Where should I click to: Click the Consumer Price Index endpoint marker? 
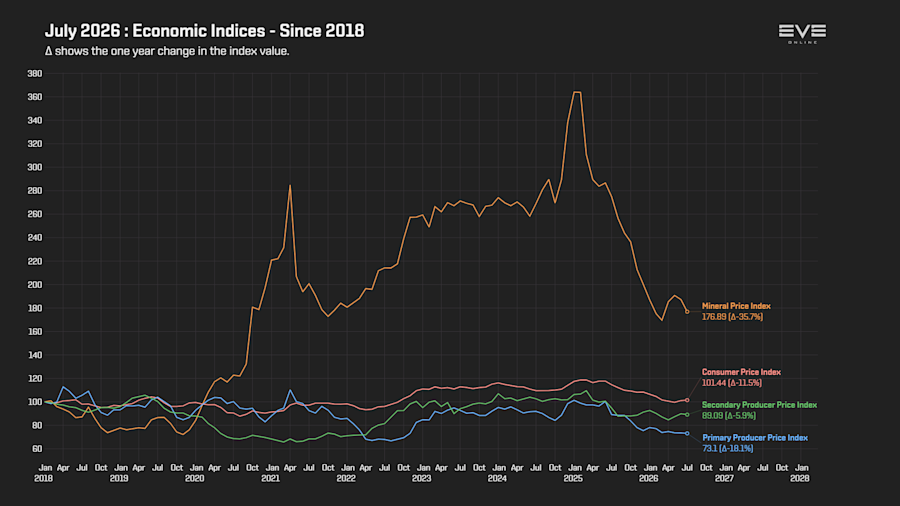click(x=687, y=400)
